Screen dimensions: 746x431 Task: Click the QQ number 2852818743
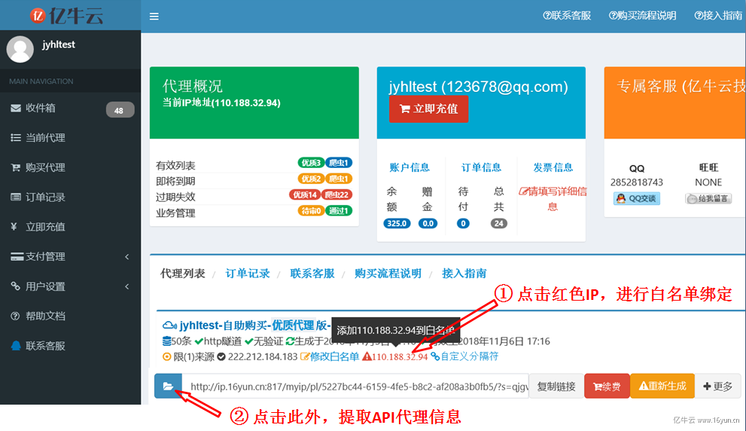(x=637, y=182)
